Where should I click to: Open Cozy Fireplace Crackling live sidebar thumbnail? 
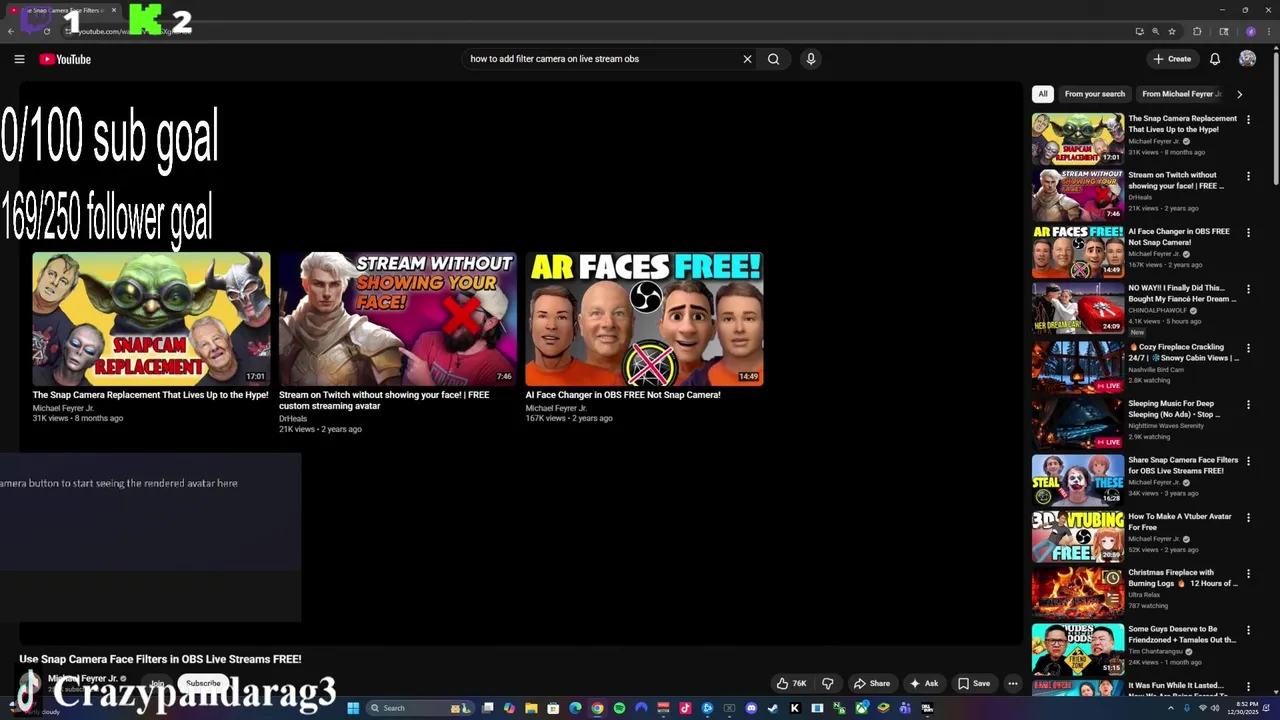1078,367
